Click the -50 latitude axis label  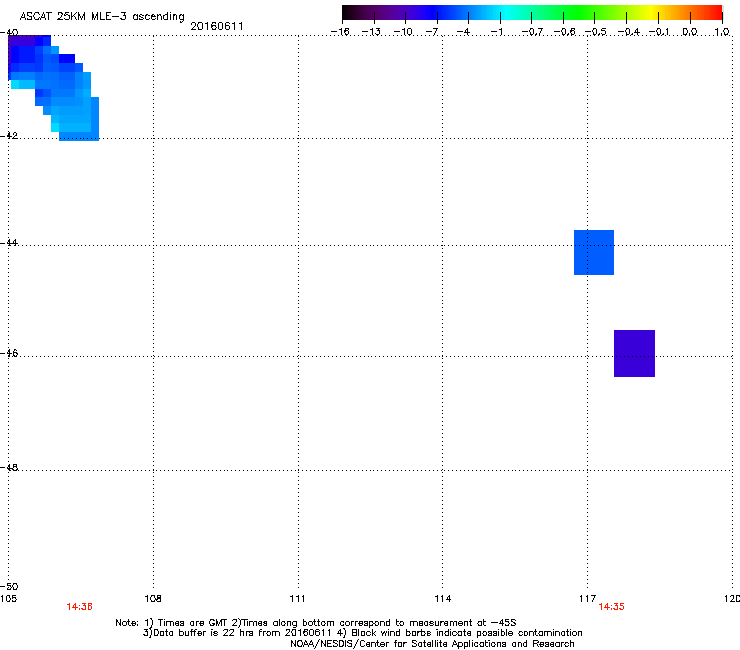pyautogui.click(x=9, y=586)
